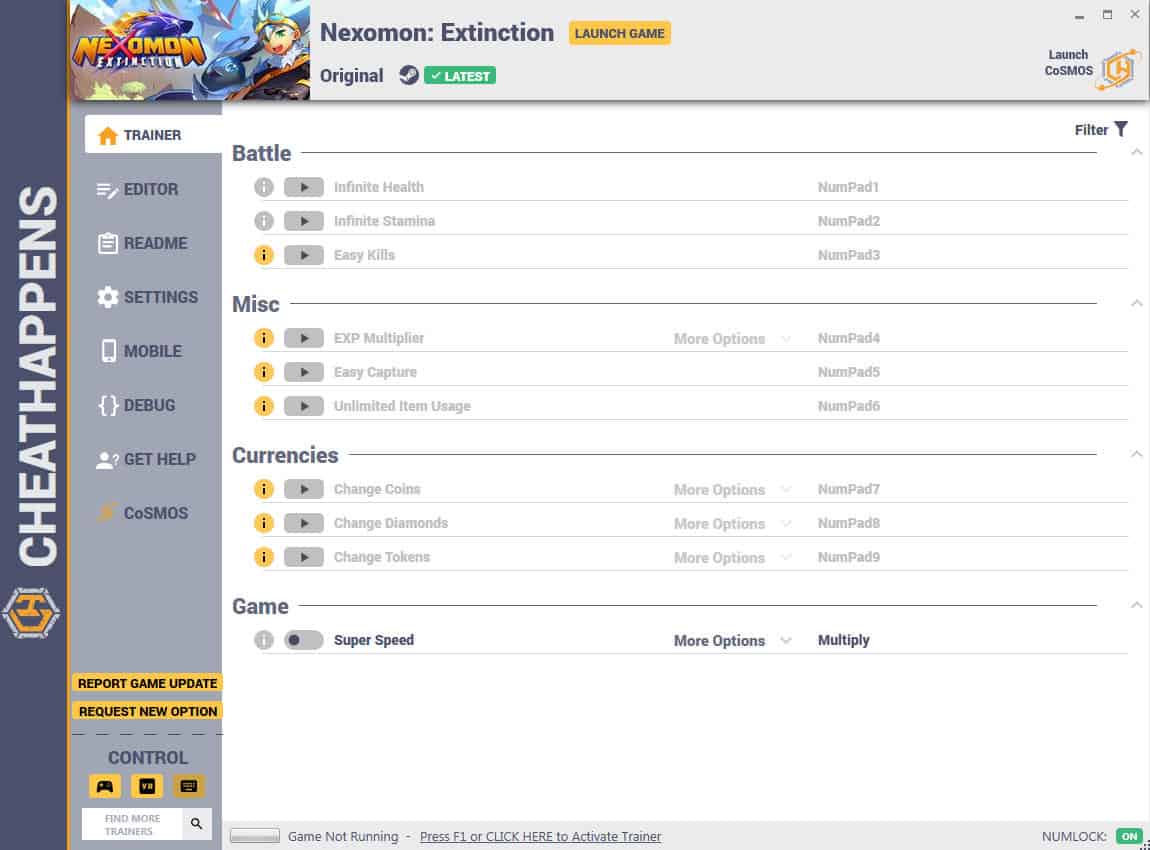Launch CoSMOS via hexagon logo icon
The width and height of the screenshot is (1150, 850).
tap(1118, 70)
